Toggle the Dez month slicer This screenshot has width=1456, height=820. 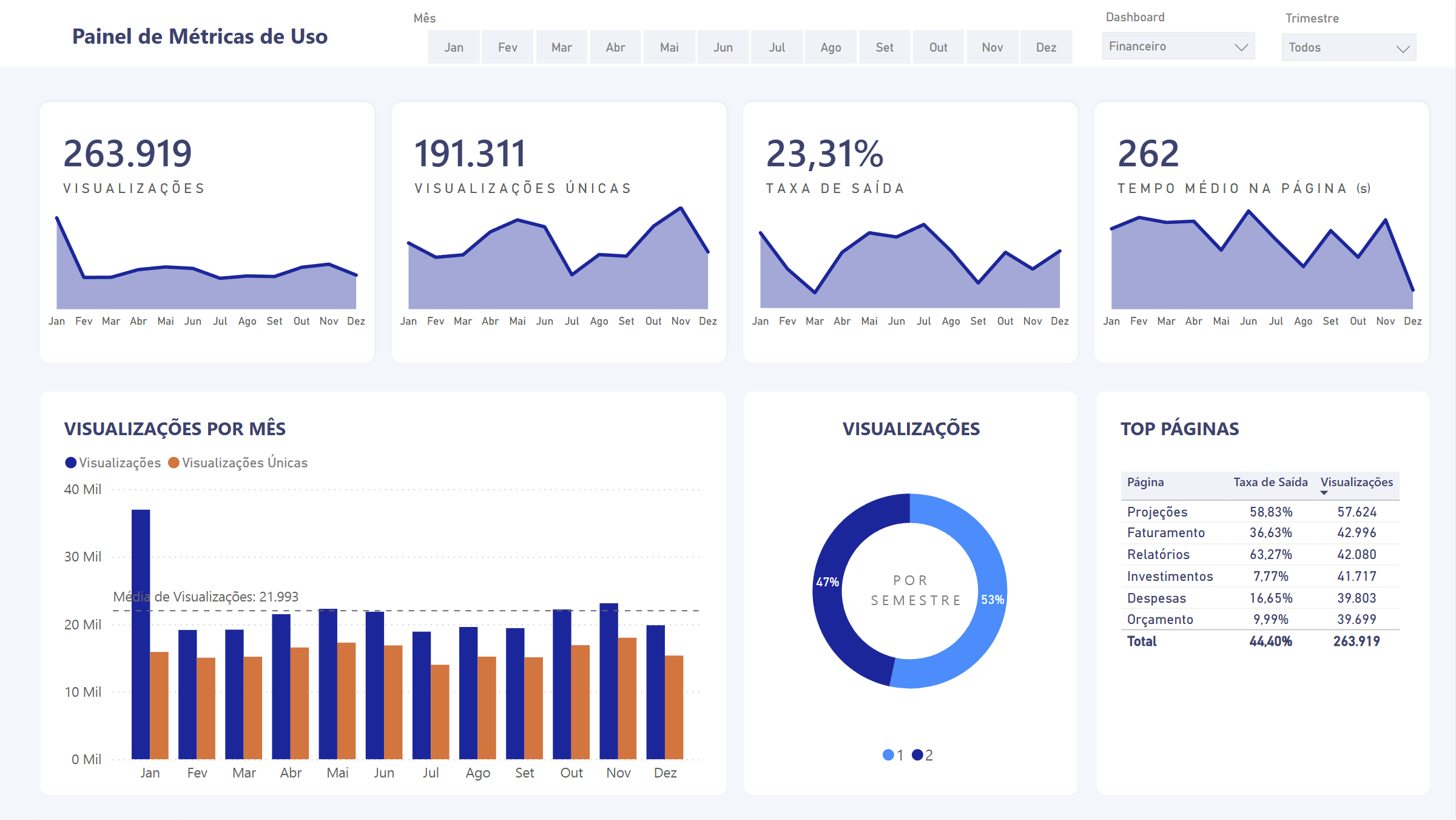point(1046,47)
